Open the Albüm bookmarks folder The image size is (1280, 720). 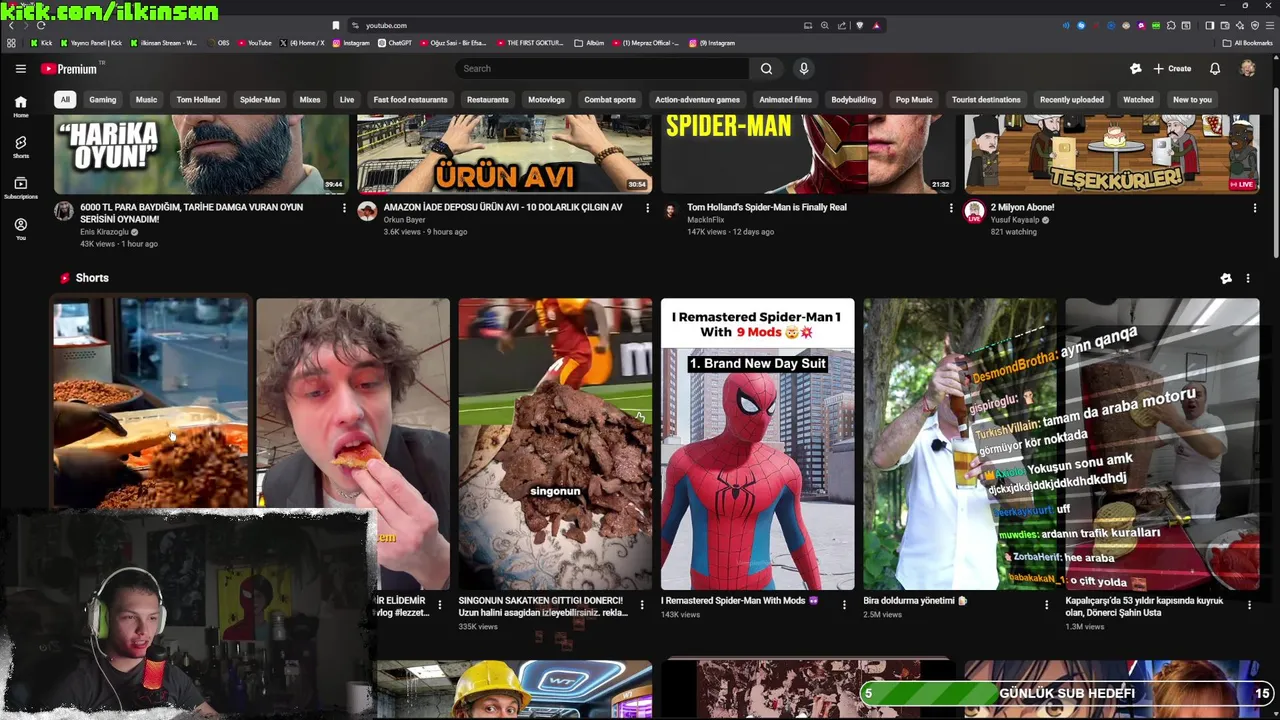[589, 43]
